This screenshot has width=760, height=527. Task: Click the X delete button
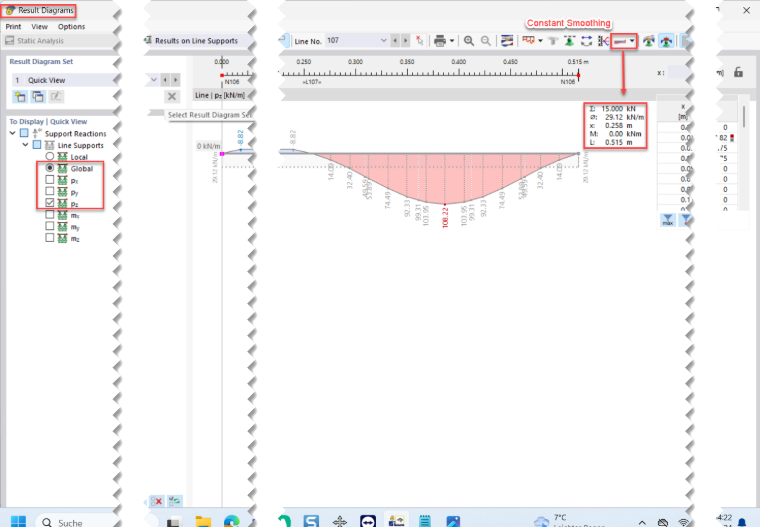(172, 96)
